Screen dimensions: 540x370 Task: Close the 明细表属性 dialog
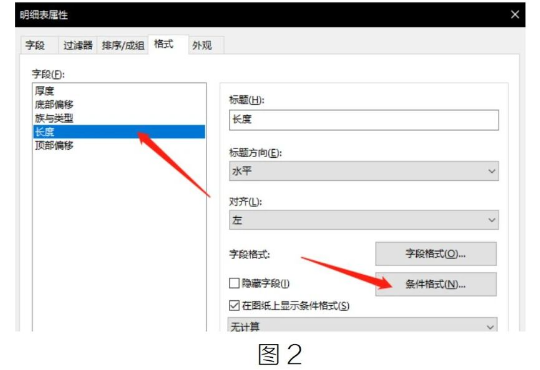[x=515, y=14]
